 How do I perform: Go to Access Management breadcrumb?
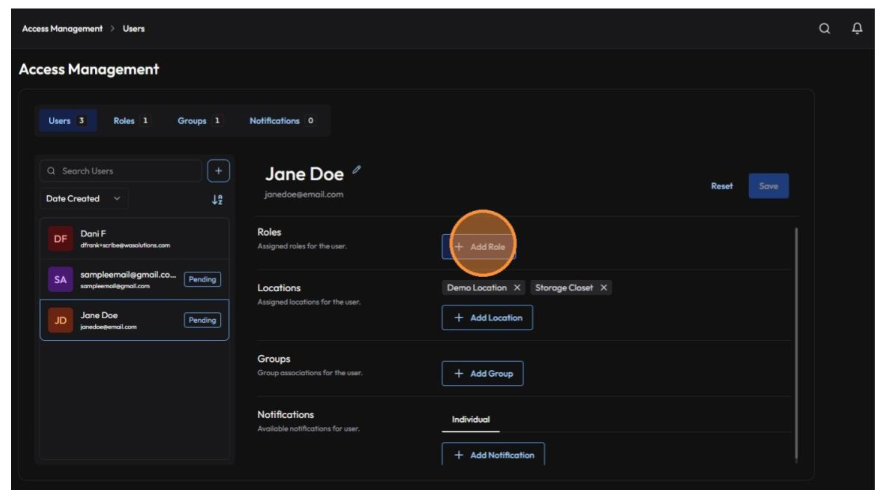point(62,28)
